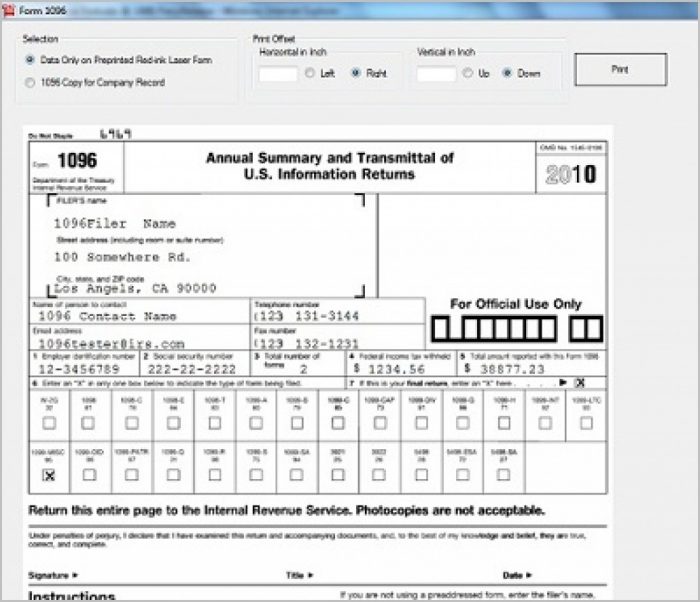Check the 1099-DIV form type box
This screenshot has width=700, height=602.
pyautogui.click(x=421, y=423)
